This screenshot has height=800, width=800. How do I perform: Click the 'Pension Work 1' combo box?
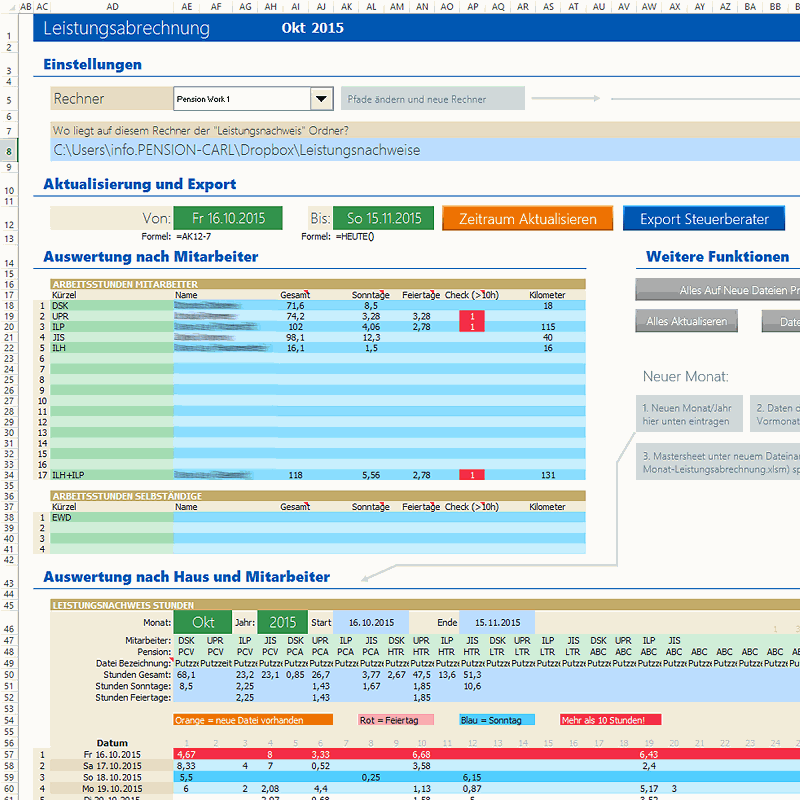241,99
